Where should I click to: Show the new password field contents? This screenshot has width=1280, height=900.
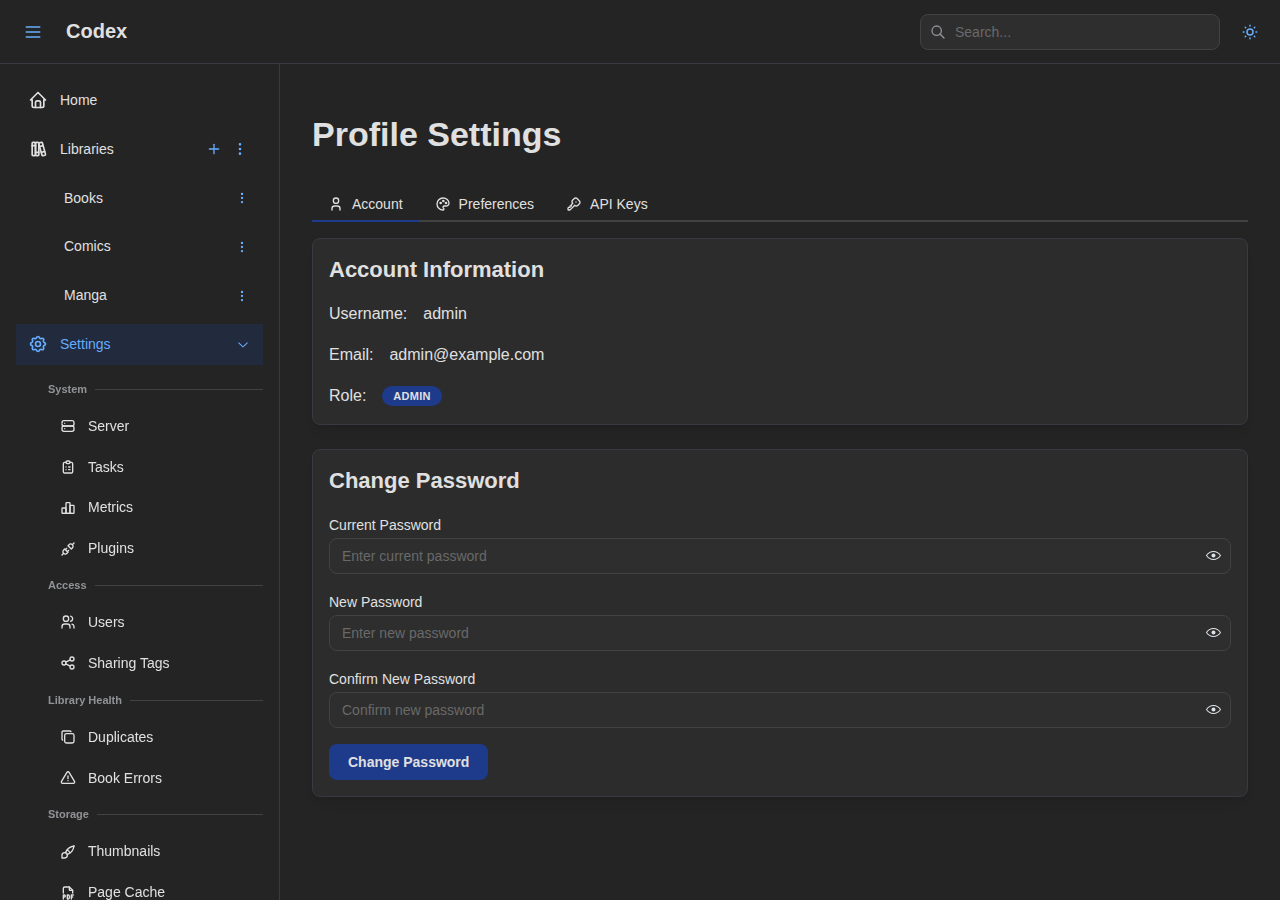pyautogui.click(x=1213, y=632)
